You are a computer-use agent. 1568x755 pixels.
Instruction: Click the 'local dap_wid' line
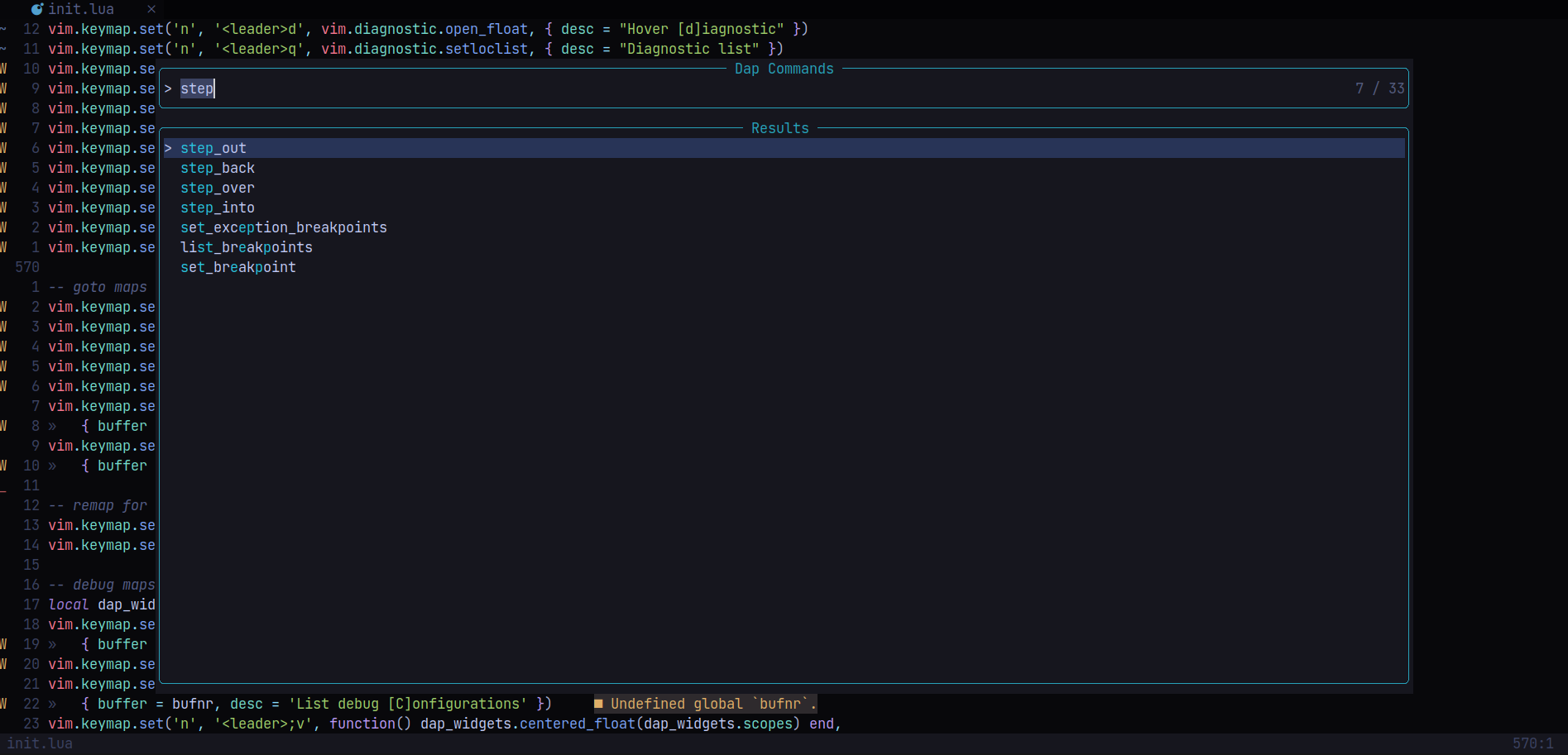pyautogui.click(x=102, y=604)
